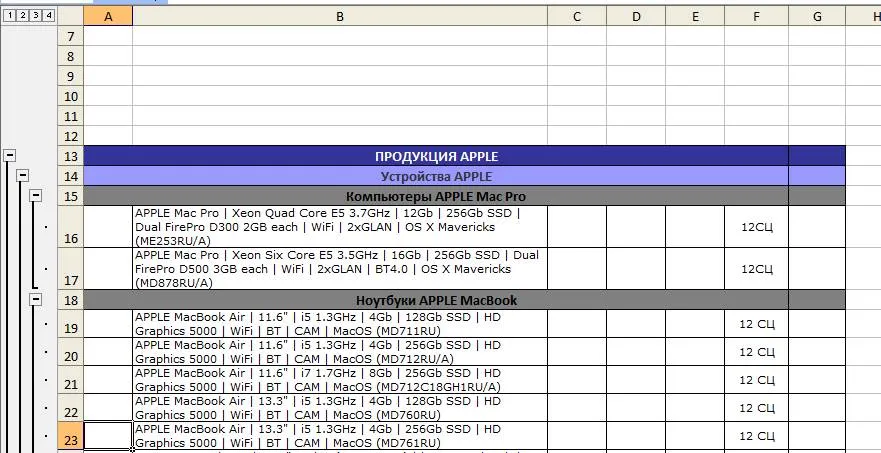Select column C header
Viewport: 881px width, 453px height.
[577, 17]
